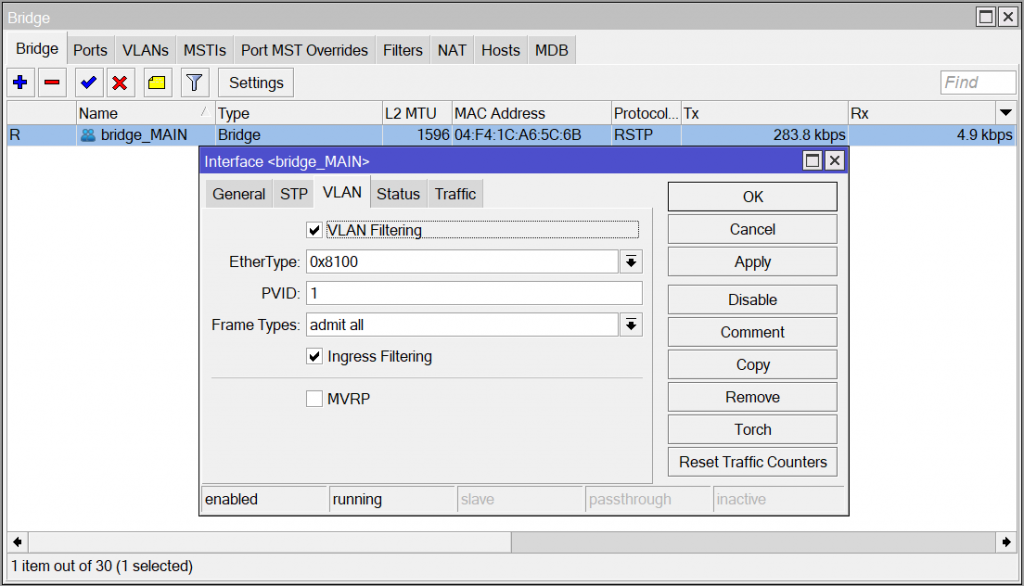
Task: Open bridge Settings from the toolbar
Action: (x=256, y=82)
